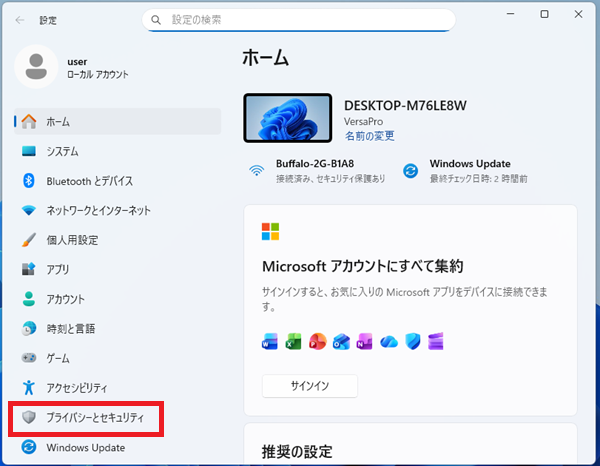
Task: Click the purple Clipchamp app icon
Action: point(436,341)
